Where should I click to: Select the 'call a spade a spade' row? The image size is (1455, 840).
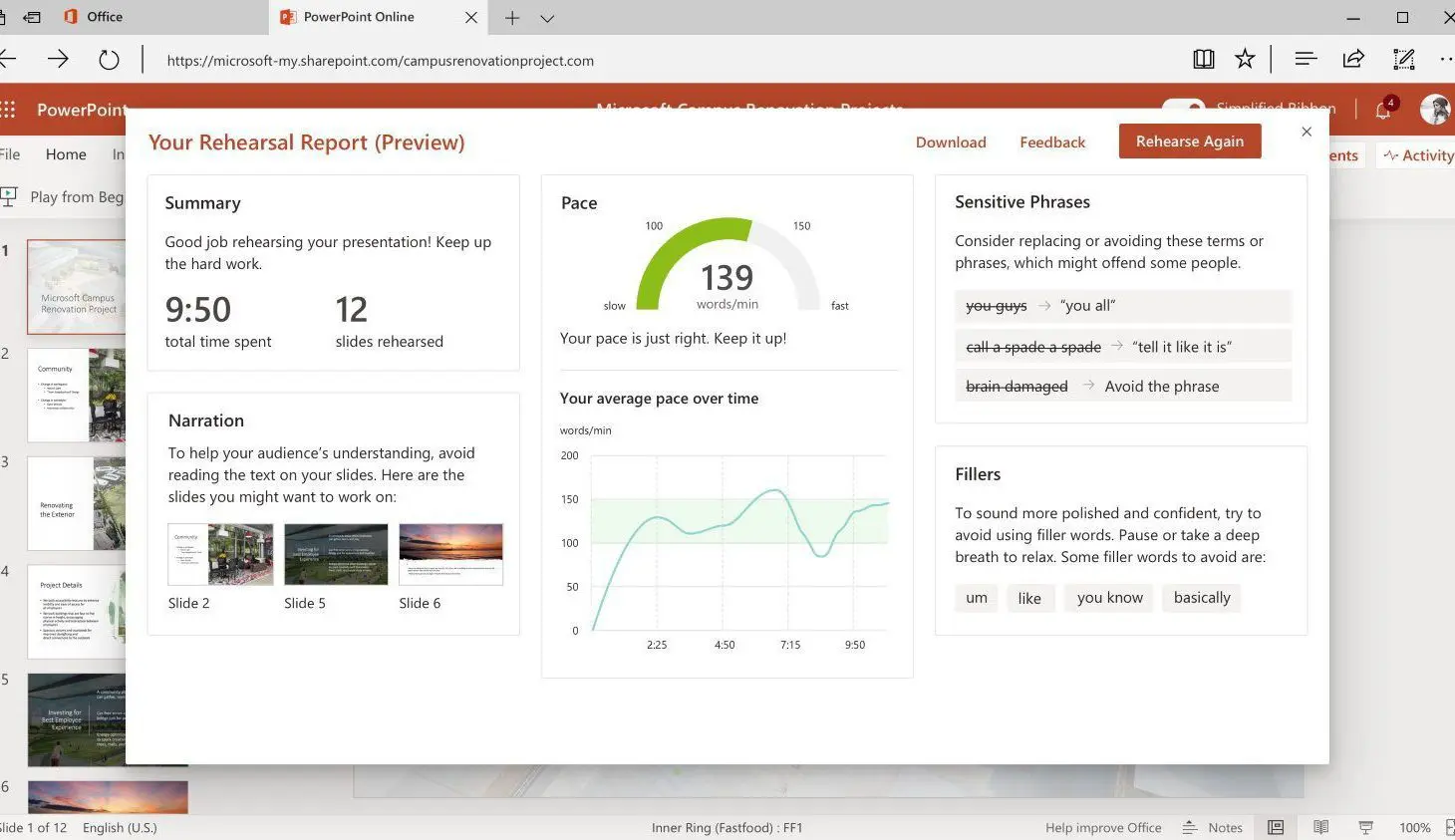coord(1123,347)
